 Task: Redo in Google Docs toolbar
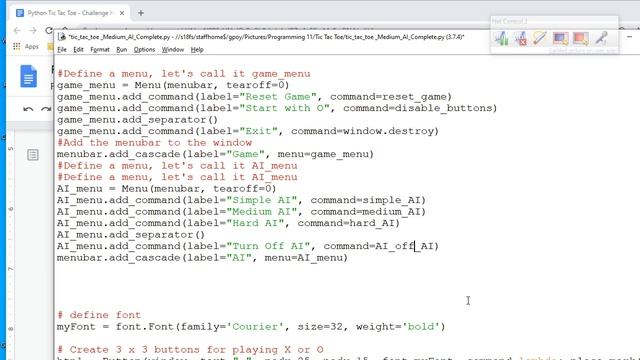(x=46, y=109)
